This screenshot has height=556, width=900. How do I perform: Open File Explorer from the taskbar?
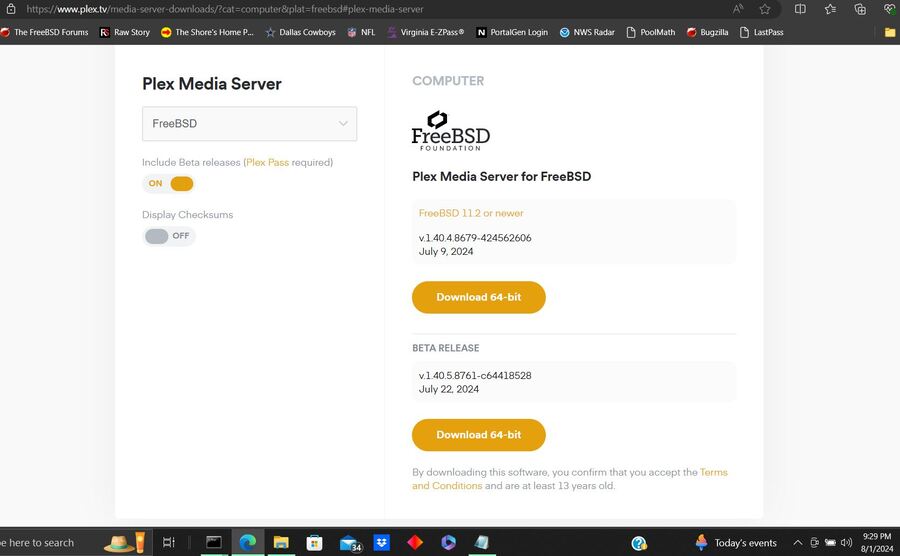(x=281, y=542)
